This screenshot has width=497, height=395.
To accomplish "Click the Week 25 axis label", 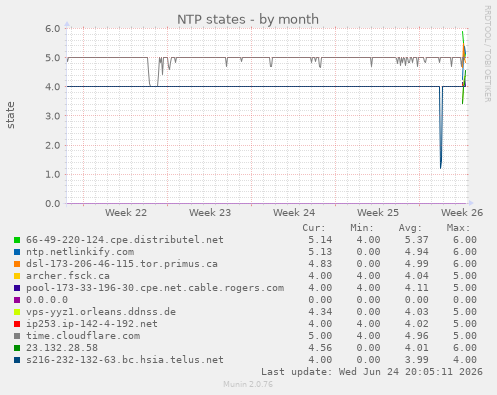I will [x=378, y=213].
